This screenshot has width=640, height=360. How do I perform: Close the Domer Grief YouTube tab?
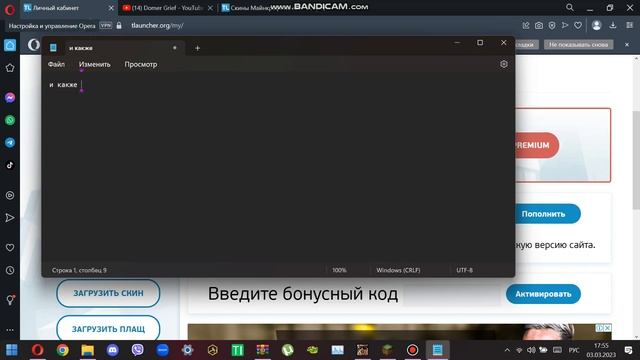(x=210, y=8)
